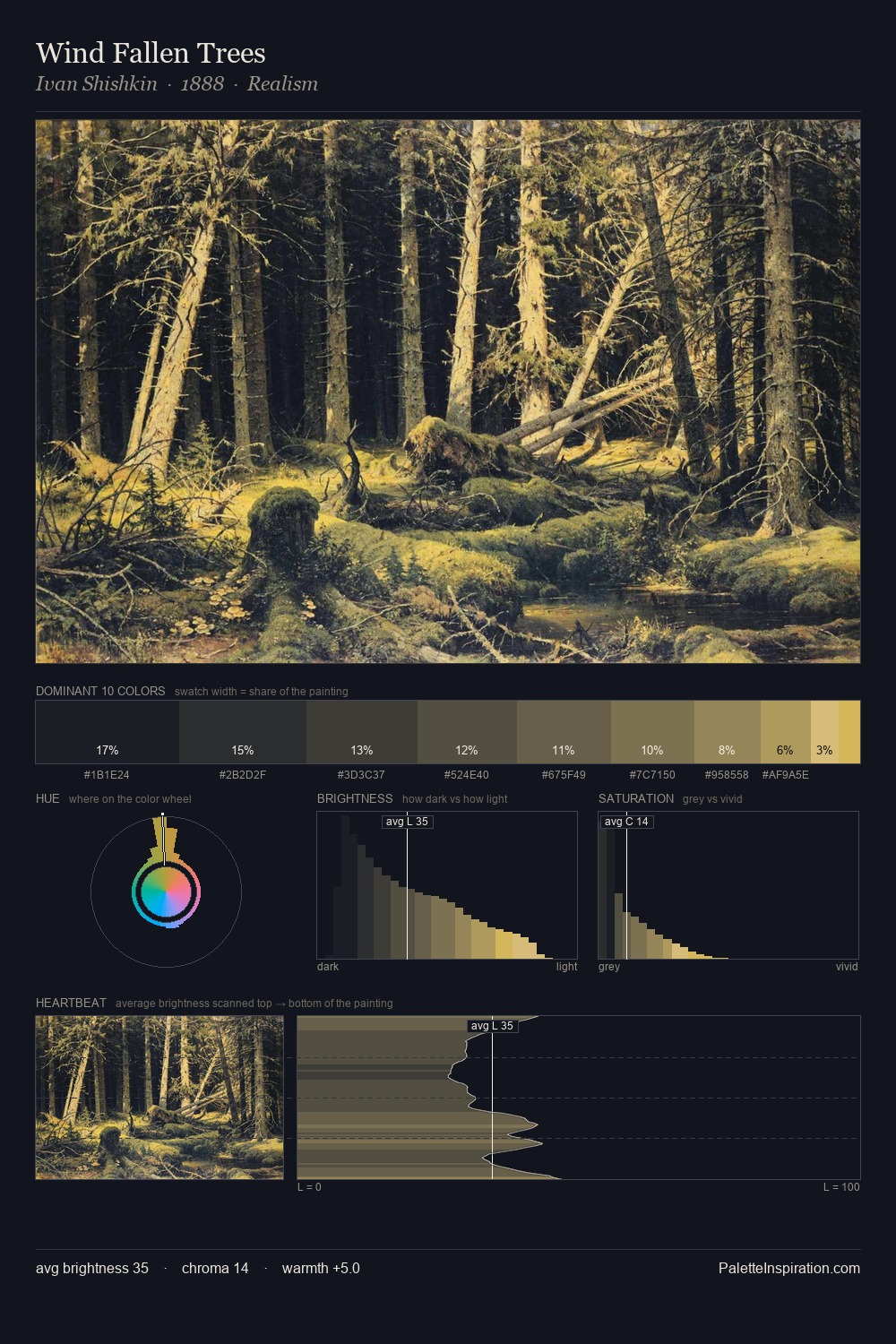Click the 'chroma 14' footer text
896x1344 pixels.
215,1268
